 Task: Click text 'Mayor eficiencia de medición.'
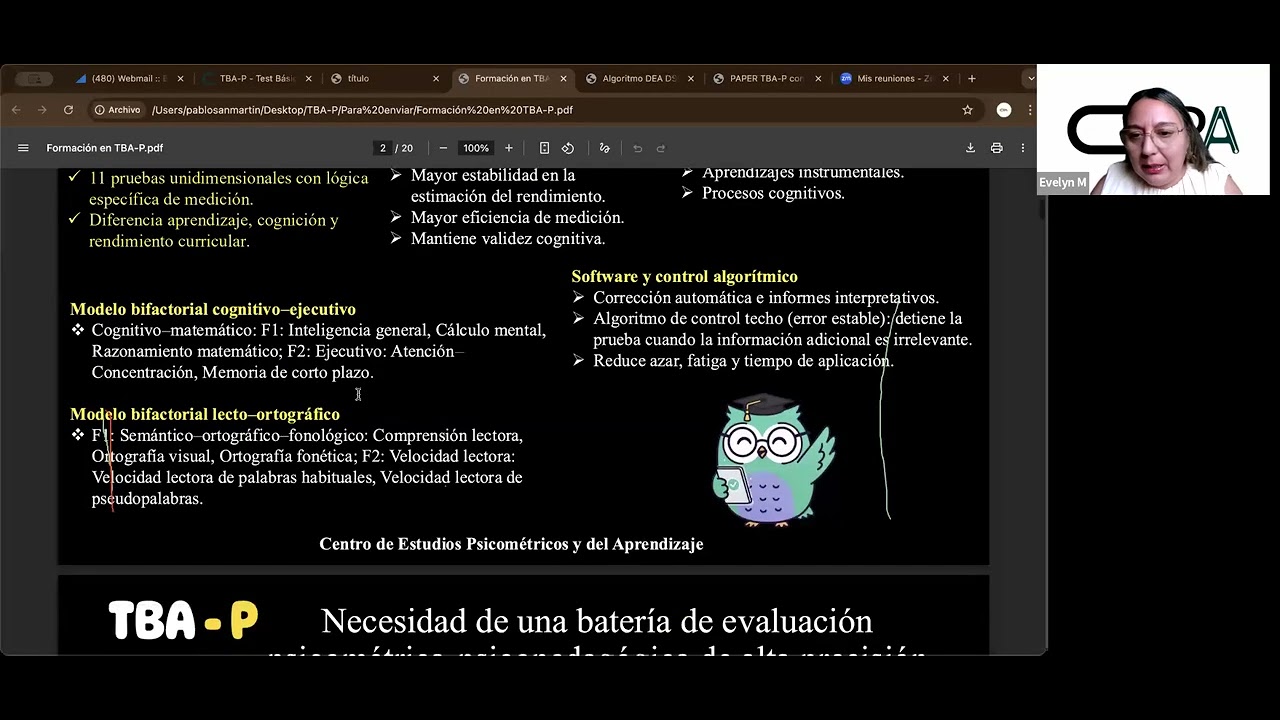pos(517,217)
